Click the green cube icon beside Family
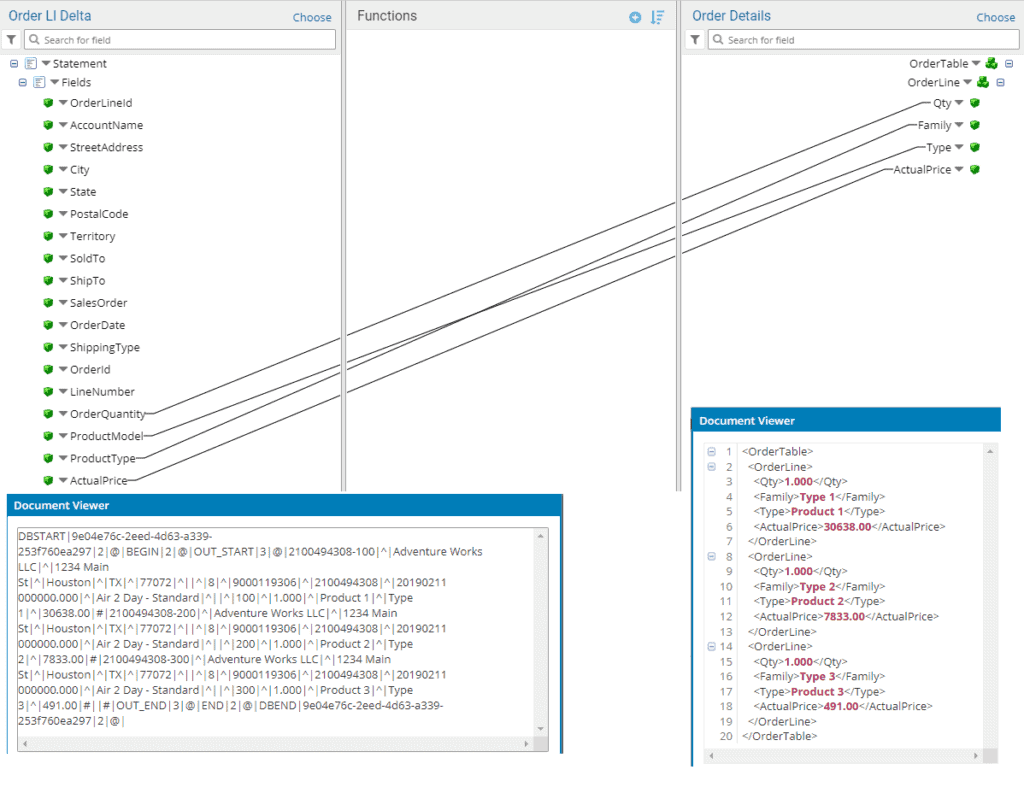 click(975, 125)
